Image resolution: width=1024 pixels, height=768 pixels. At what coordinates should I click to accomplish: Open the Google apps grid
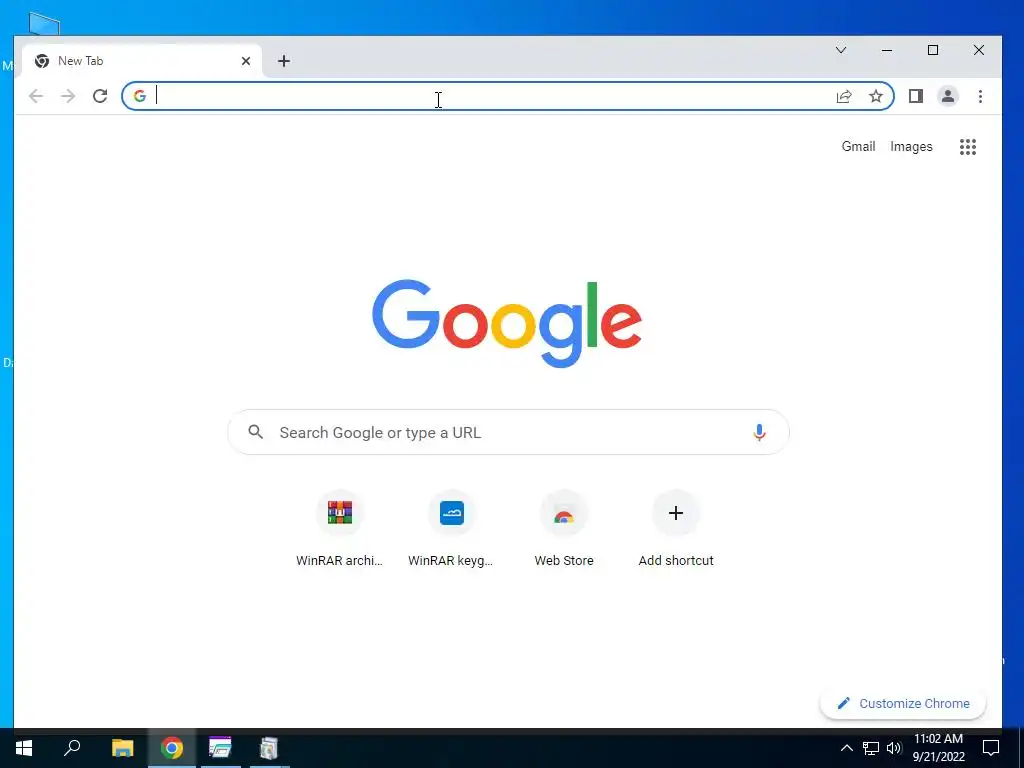968,147
